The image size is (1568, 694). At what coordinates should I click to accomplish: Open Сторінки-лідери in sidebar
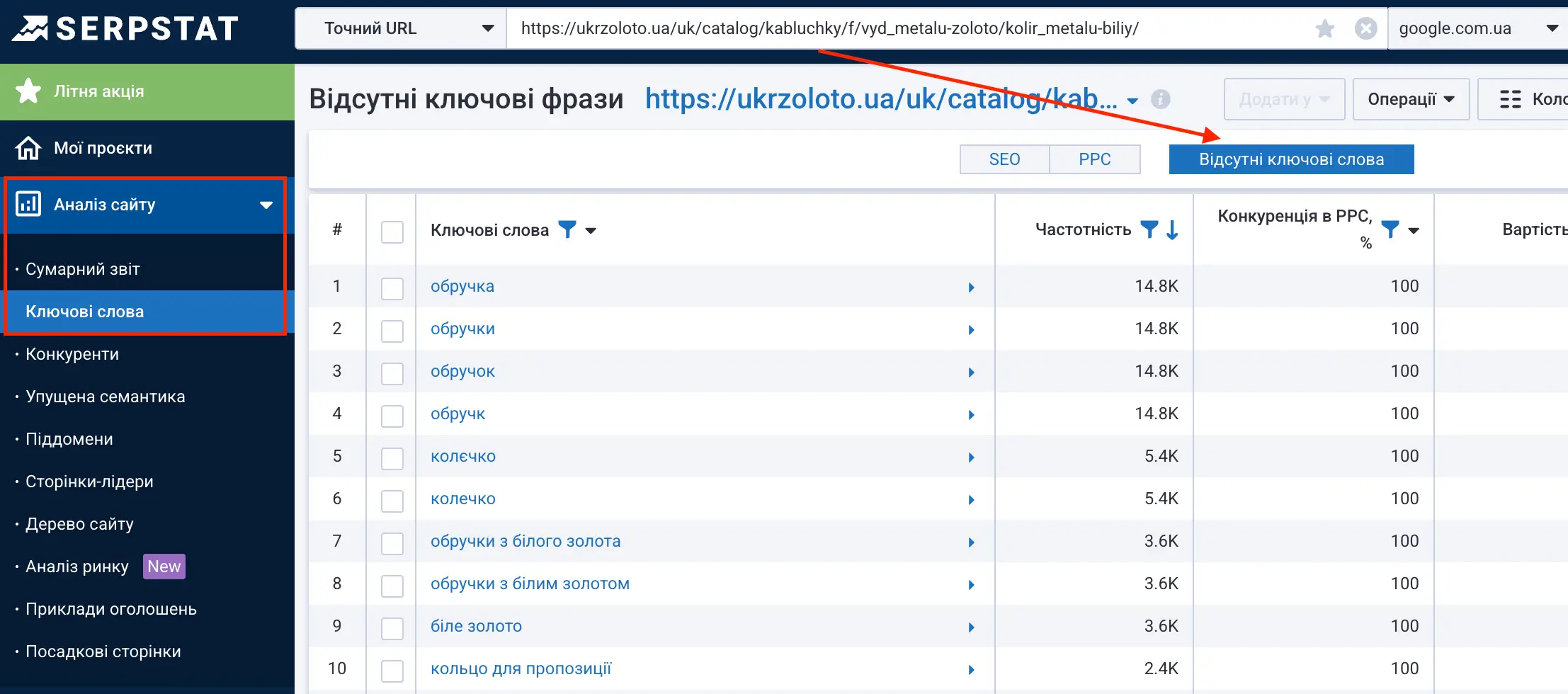[x=89, y=482]
